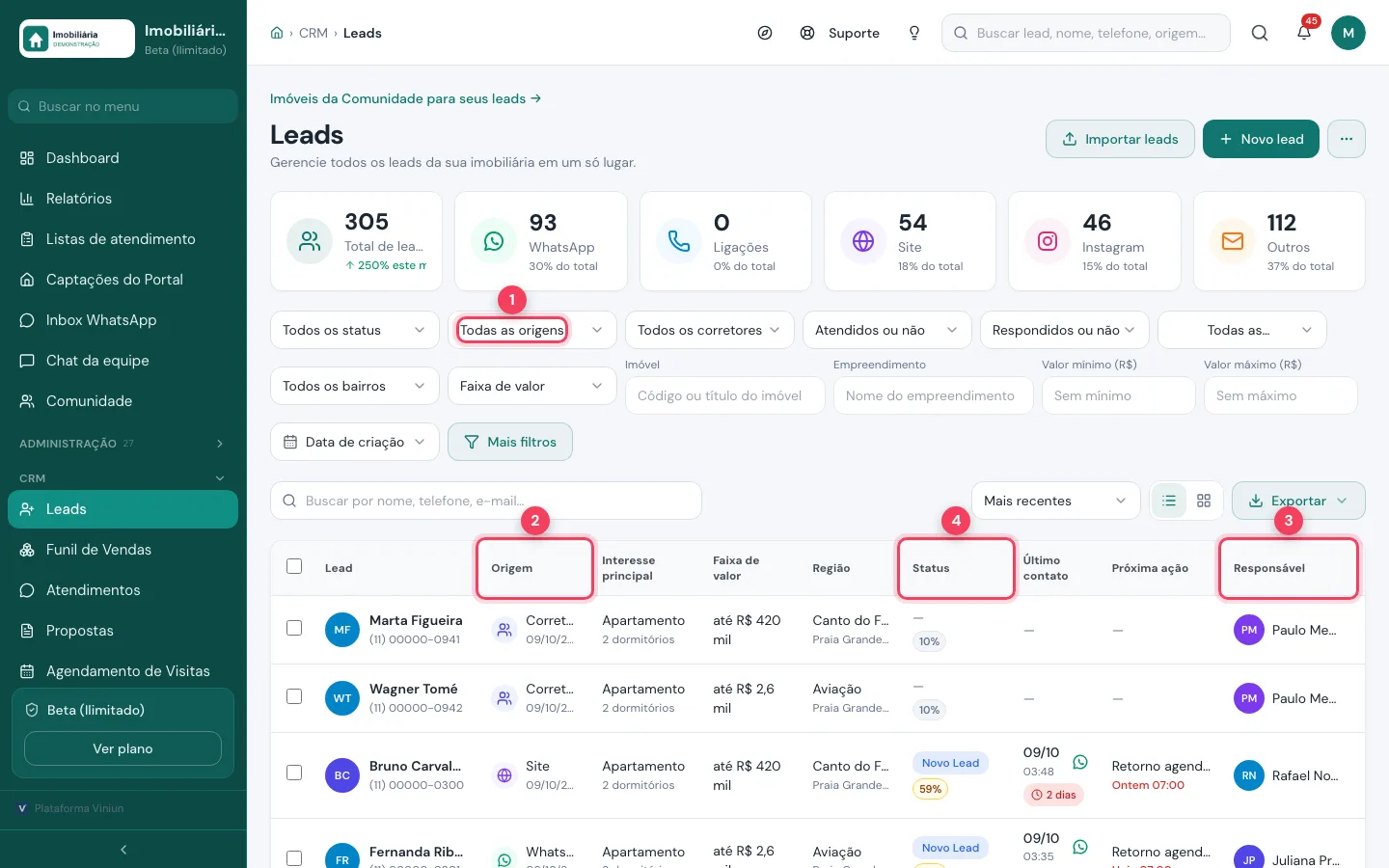The image size is (1389, 868).
Task: Click the globe icon in Site card
Action: click(863, 241)
